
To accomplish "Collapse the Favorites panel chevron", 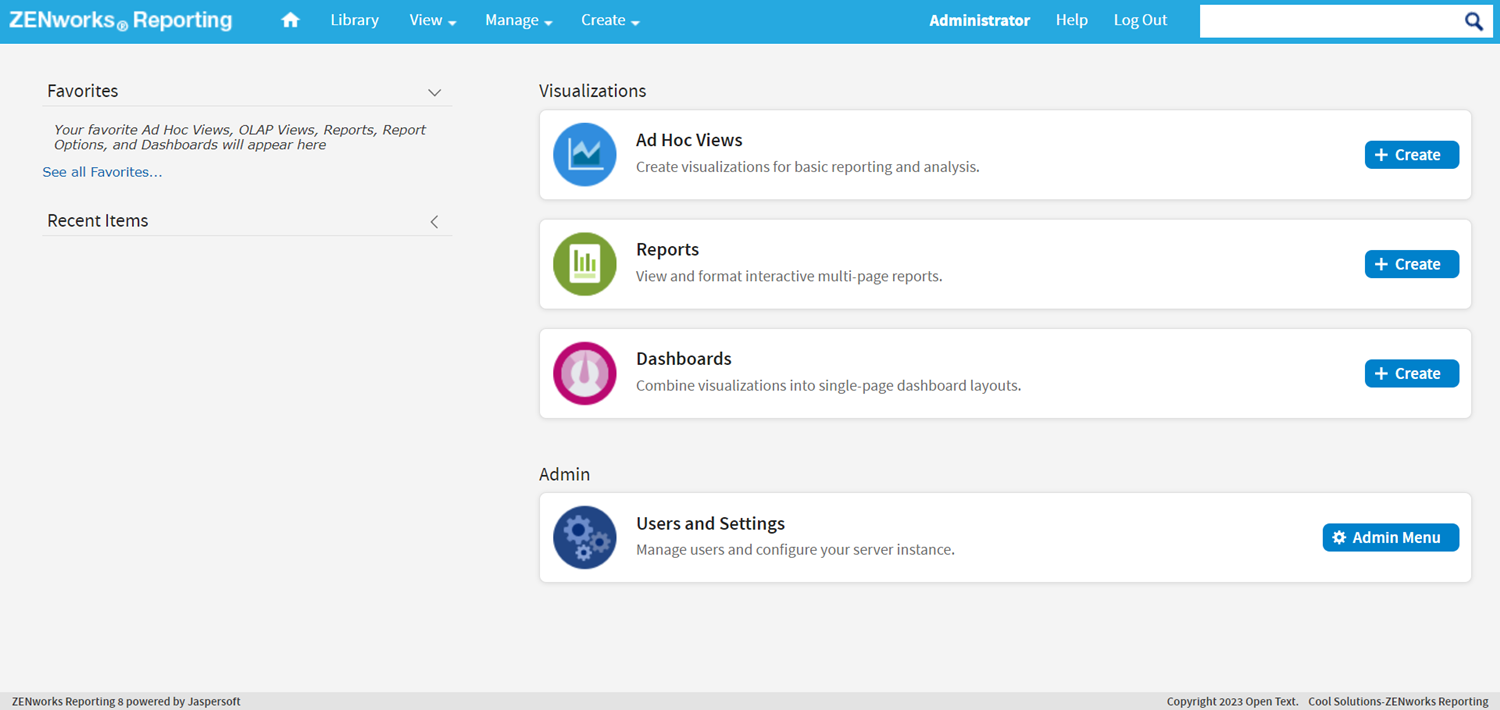I will click(x=434, y=92).
